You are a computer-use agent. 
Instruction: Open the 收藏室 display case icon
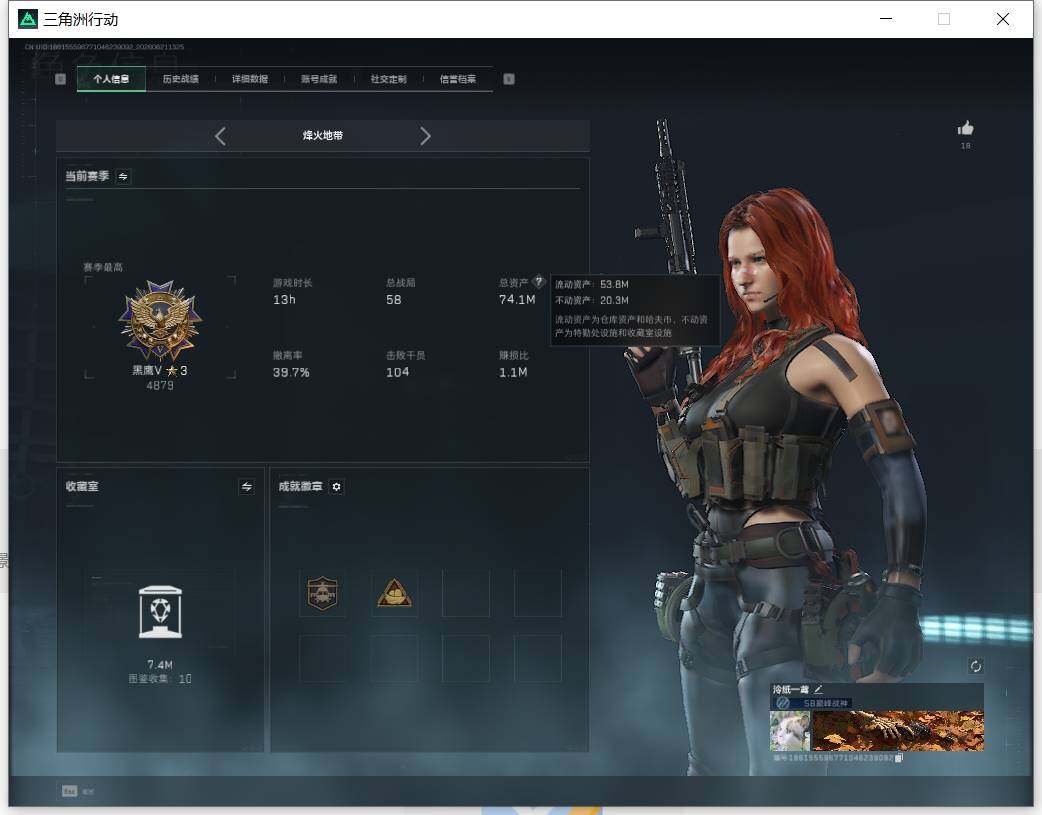(x=160, y=612)
